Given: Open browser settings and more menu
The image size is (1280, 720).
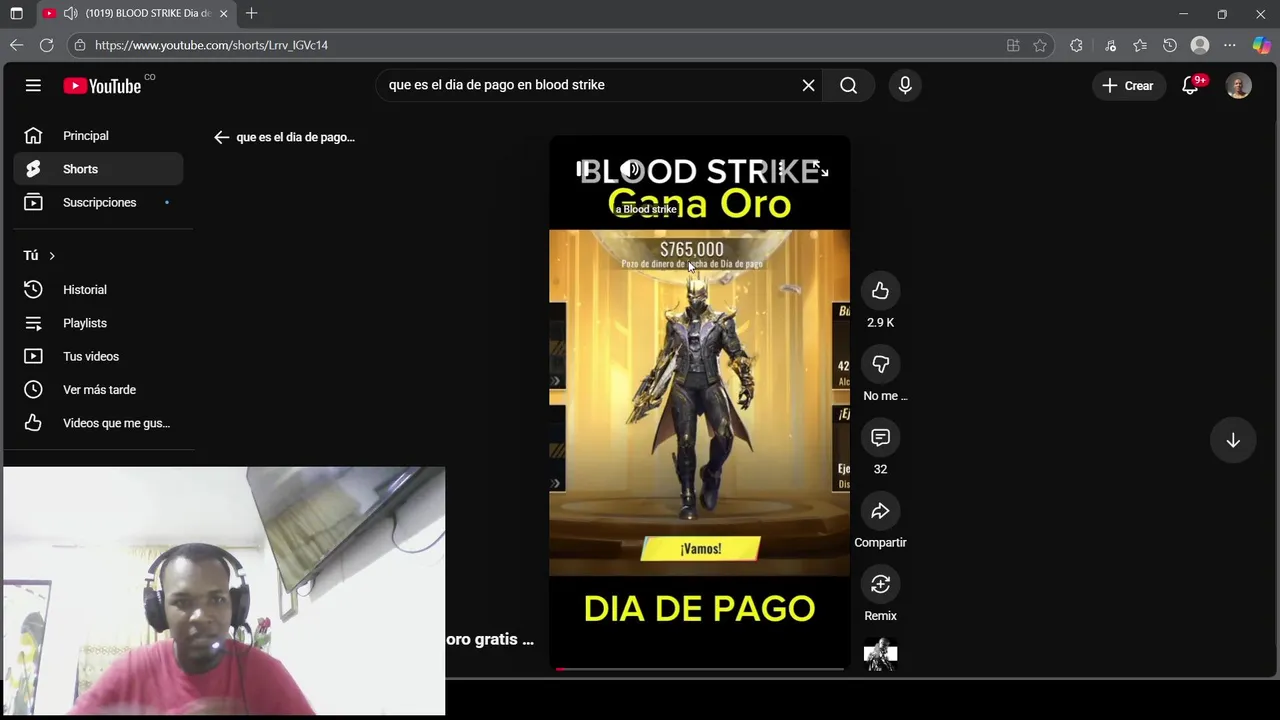Looking at the screenshot, I should [x=1230, y=45].
